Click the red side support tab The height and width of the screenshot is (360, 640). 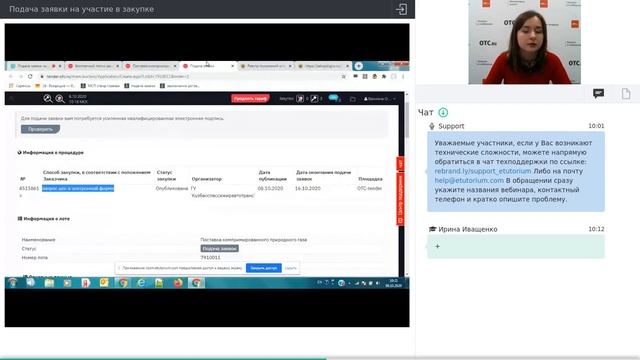[400, 198]
